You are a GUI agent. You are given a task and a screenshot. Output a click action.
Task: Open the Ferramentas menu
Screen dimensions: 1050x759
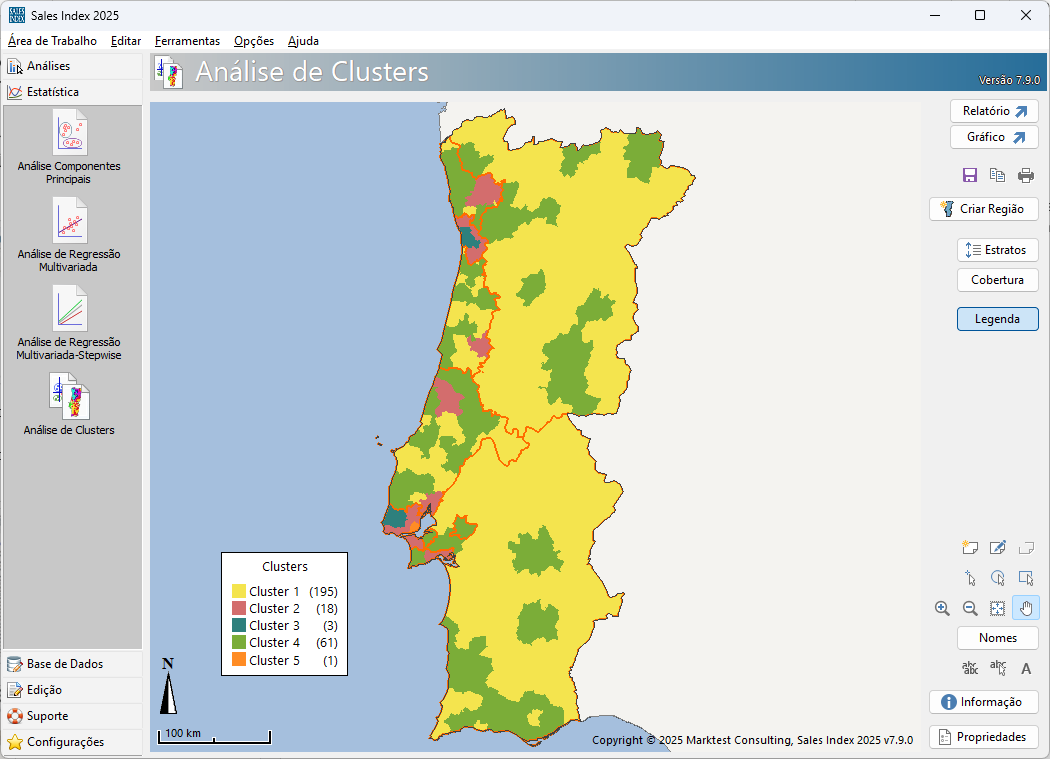pos(187,41)
